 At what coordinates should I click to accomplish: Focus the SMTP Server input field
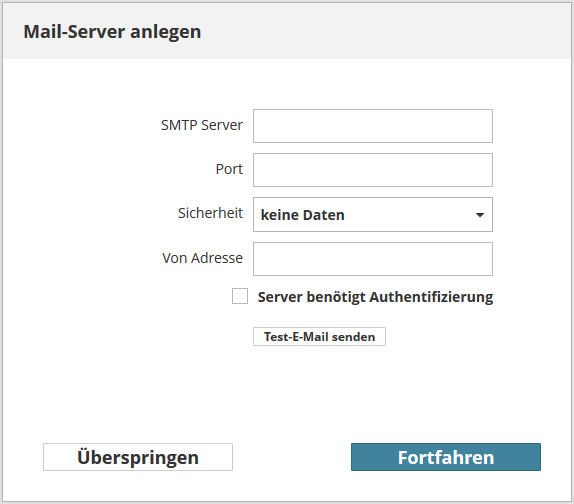point(373,126)
